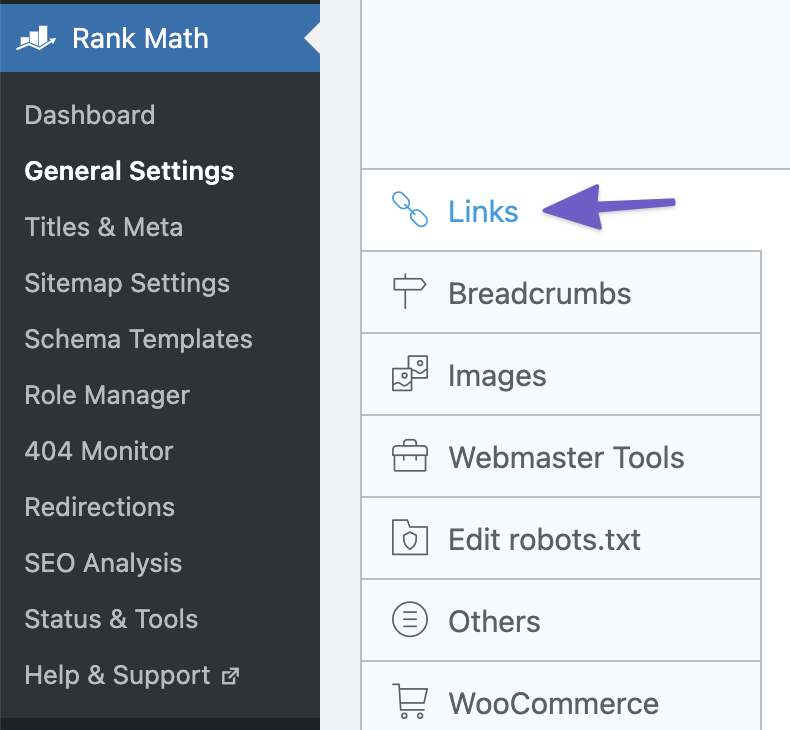This screenshot has width=790, height=730.
Task: Open the 404 Monitor page
Action: click(x=99, y=451)
